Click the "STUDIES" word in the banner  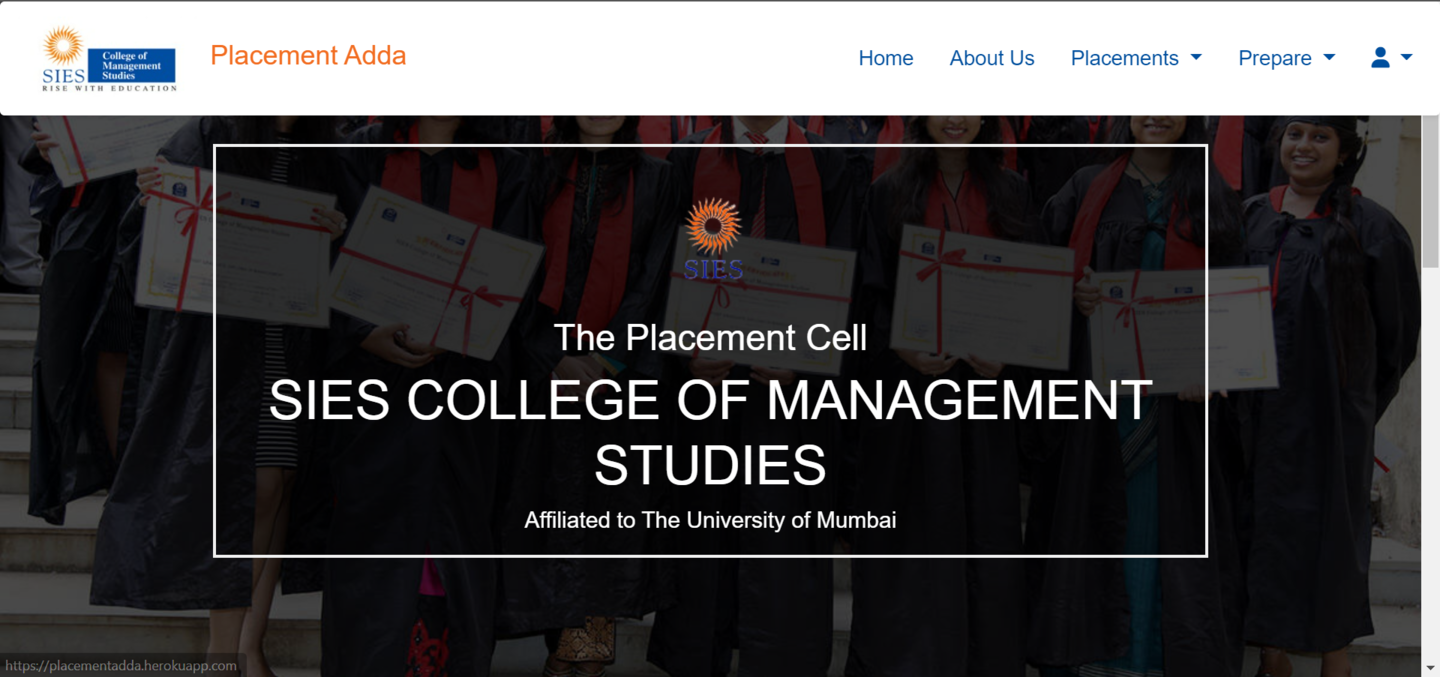pos(710,465)
